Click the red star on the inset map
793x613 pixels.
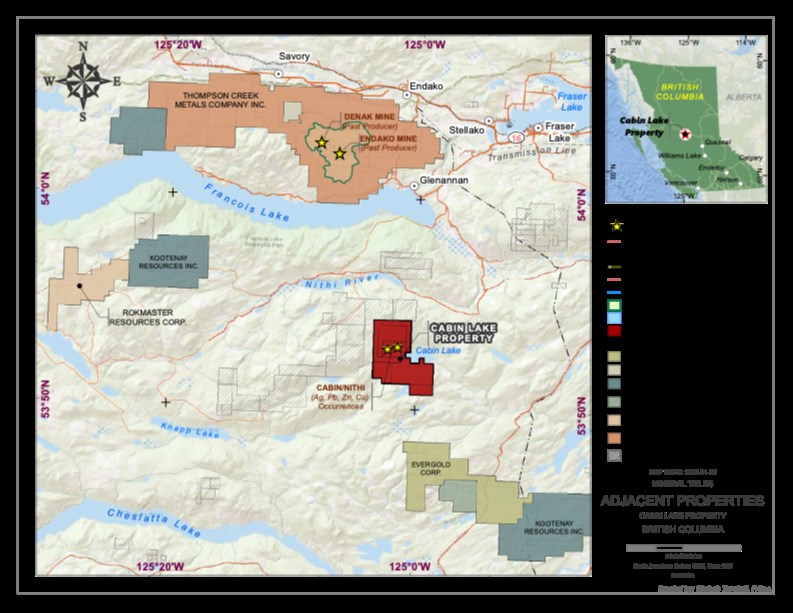click(684, 134)
